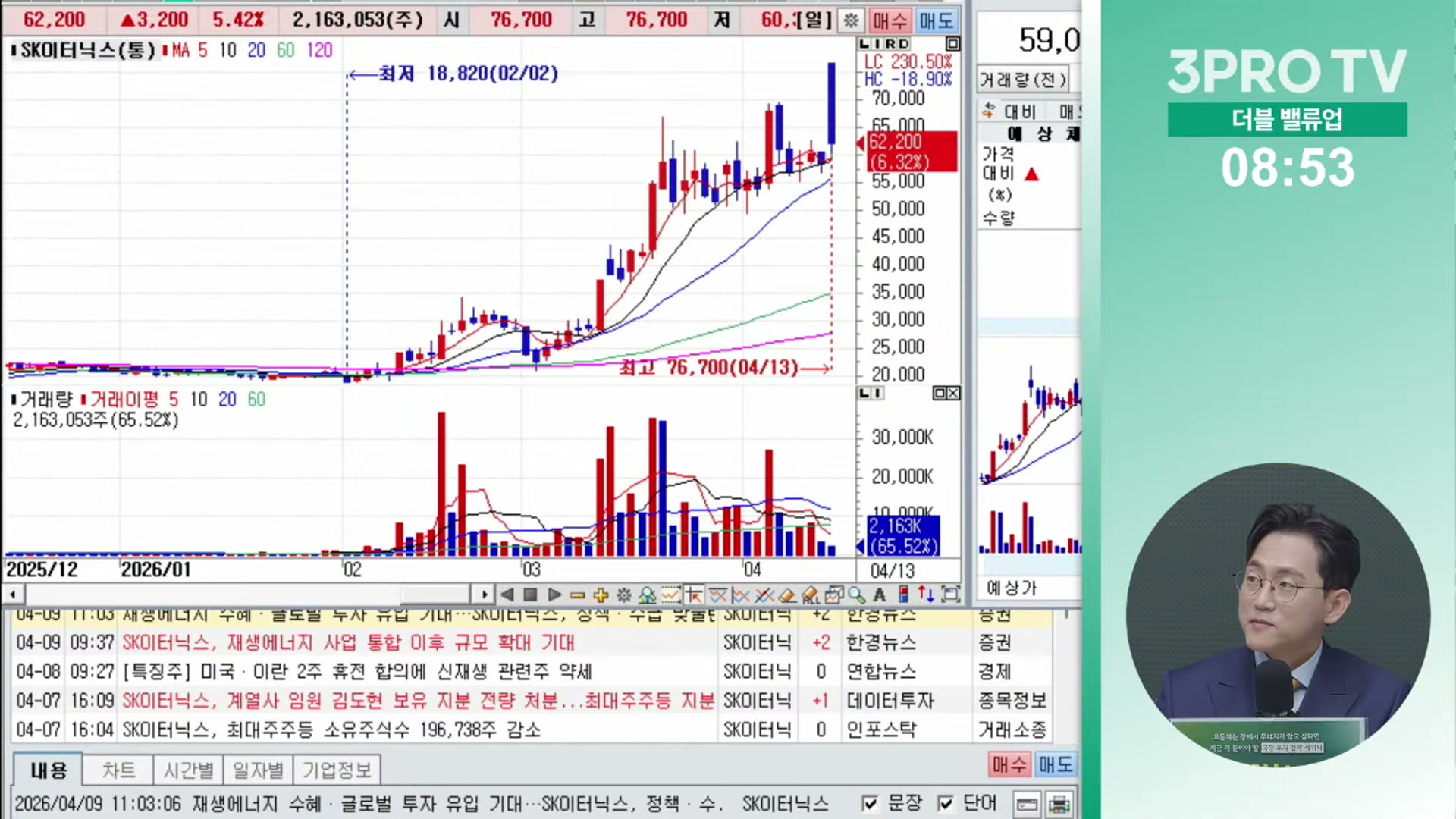Click the fullscreen chart icon on the toolbar
Screen dimensions: 1456x819
(951, 596)
